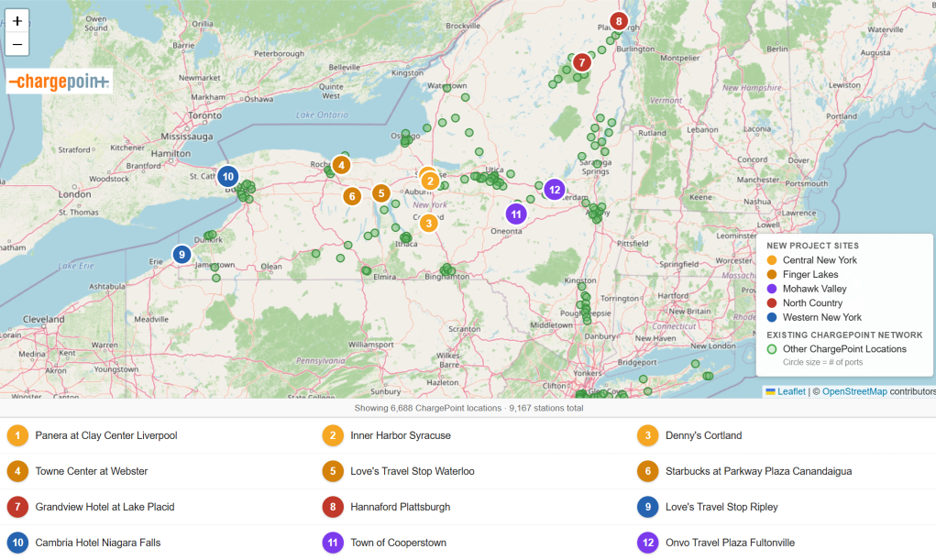The image size is (936, 560).
Task: Click Other ChargePoint Locations legend circle
Action: click(772, 349)
